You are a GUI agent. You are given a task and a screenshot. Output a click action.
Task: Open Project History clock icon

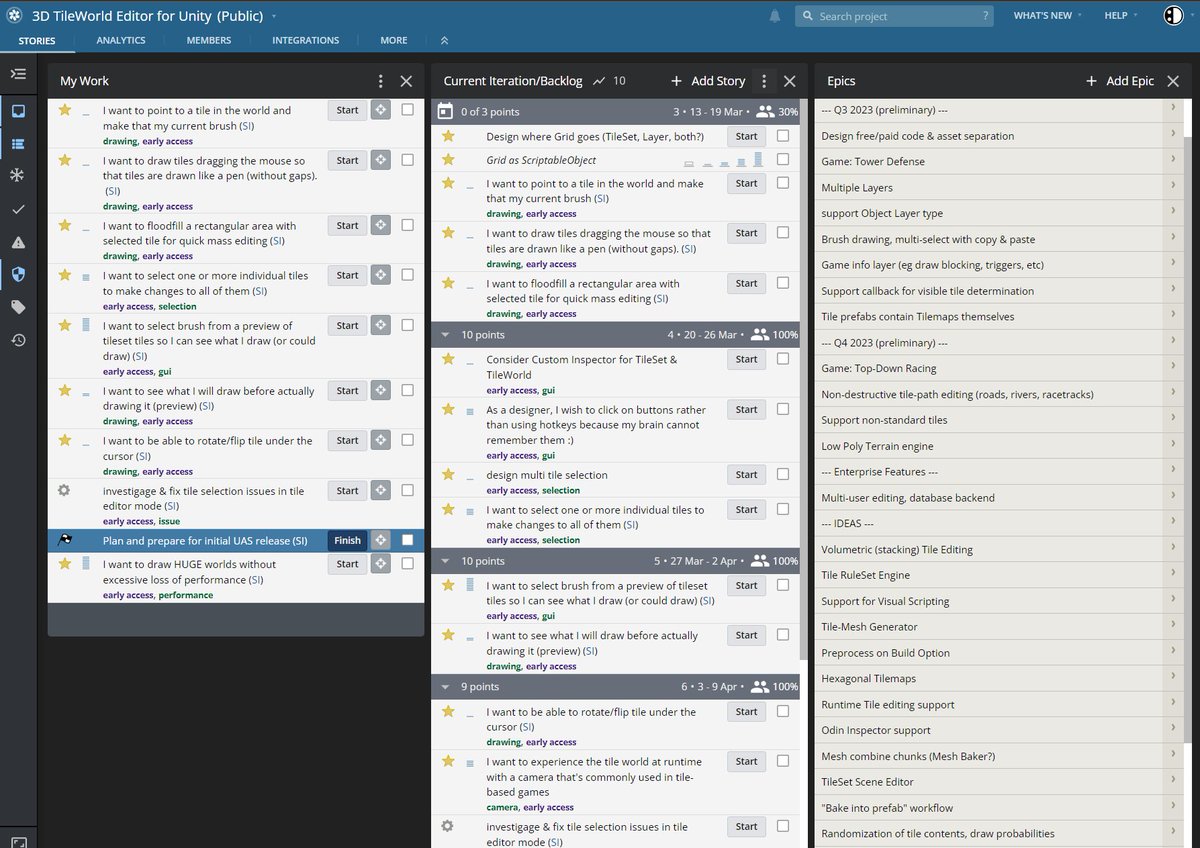coord(18,340)
